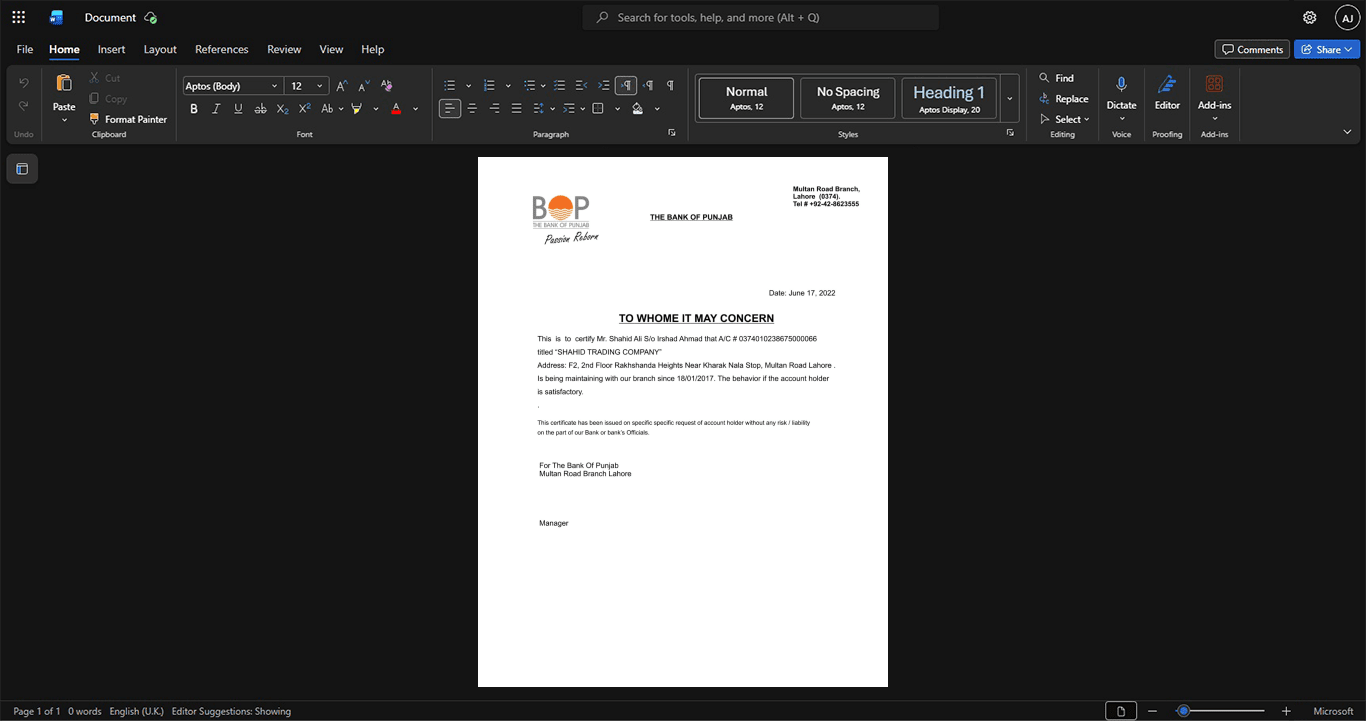The height and width of the screenshot is (721, 1366).
Task: Switch to the View tab
Action: [331, 49]
